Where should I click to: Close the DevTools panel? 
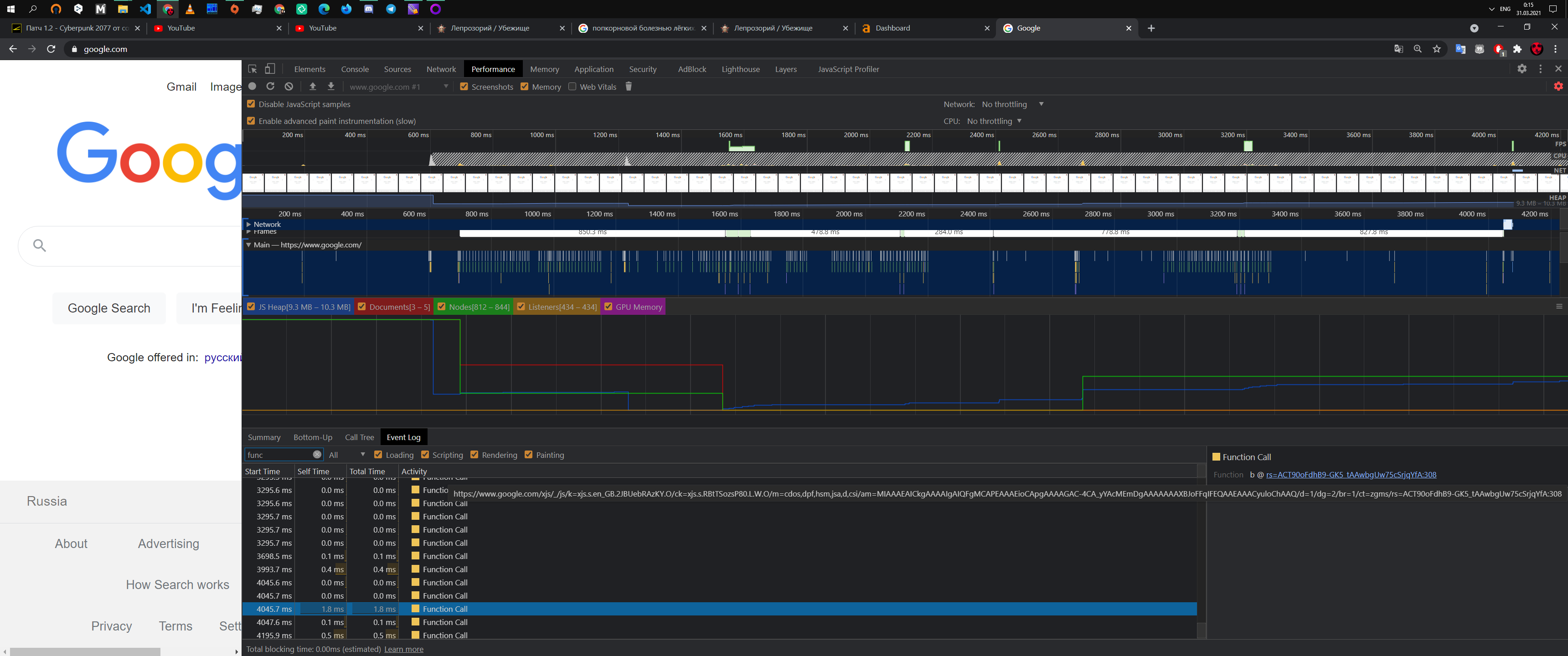click(x=1558, y=69)
